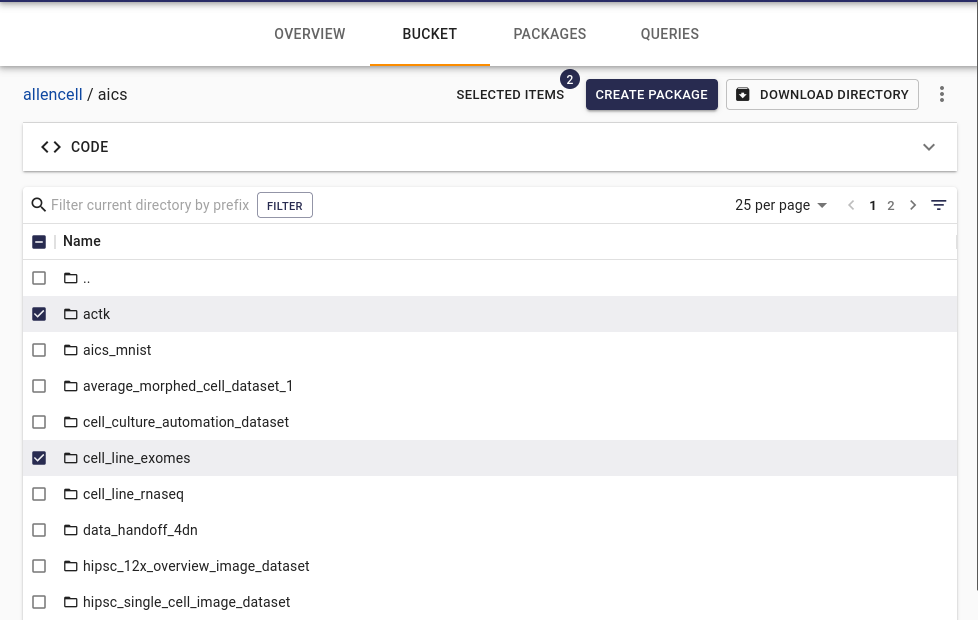Click the filter by prefix input field
978x620 pixels.
[150, 205]
